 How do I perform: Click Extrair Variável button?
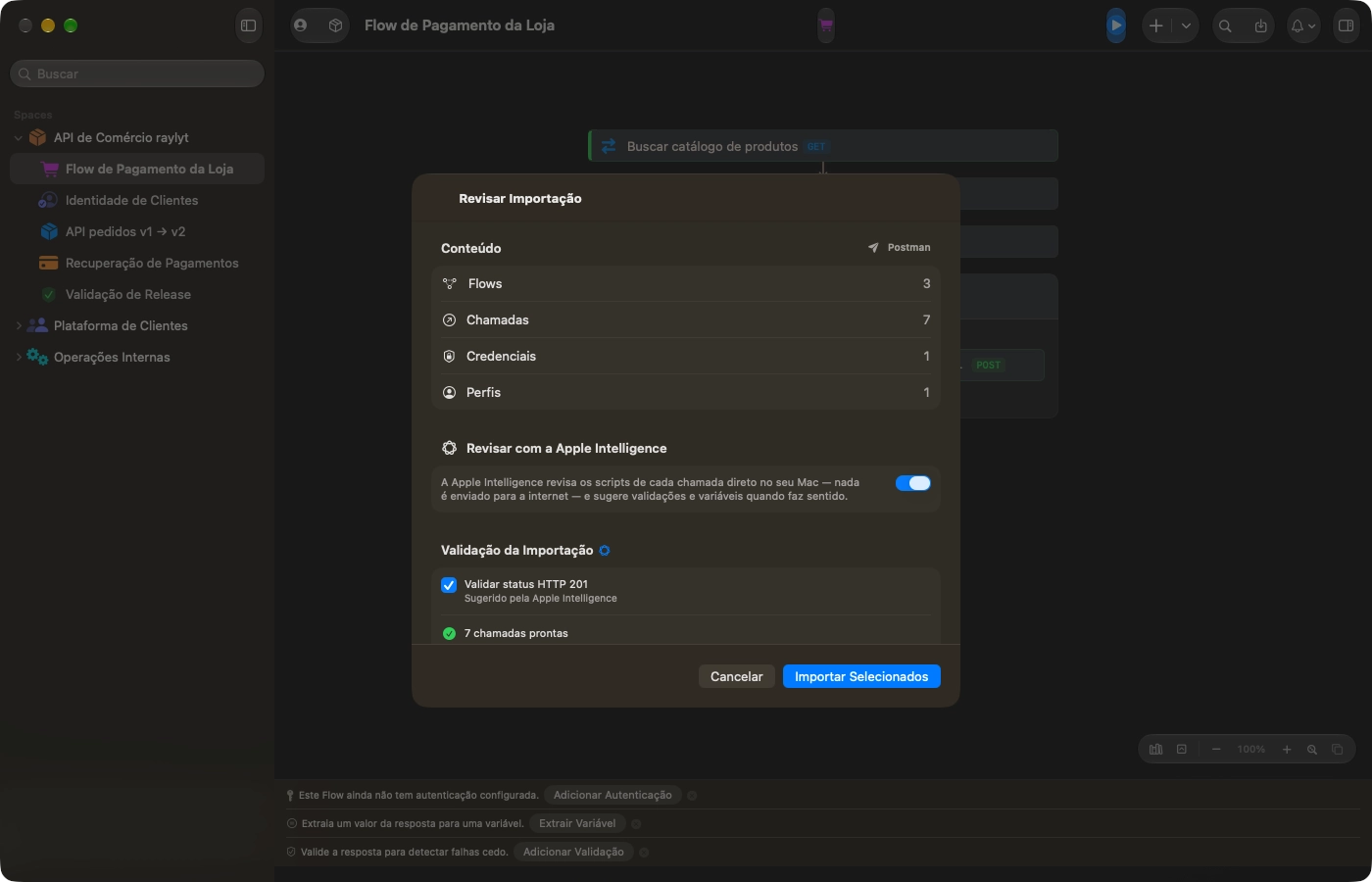coord(577,823)
